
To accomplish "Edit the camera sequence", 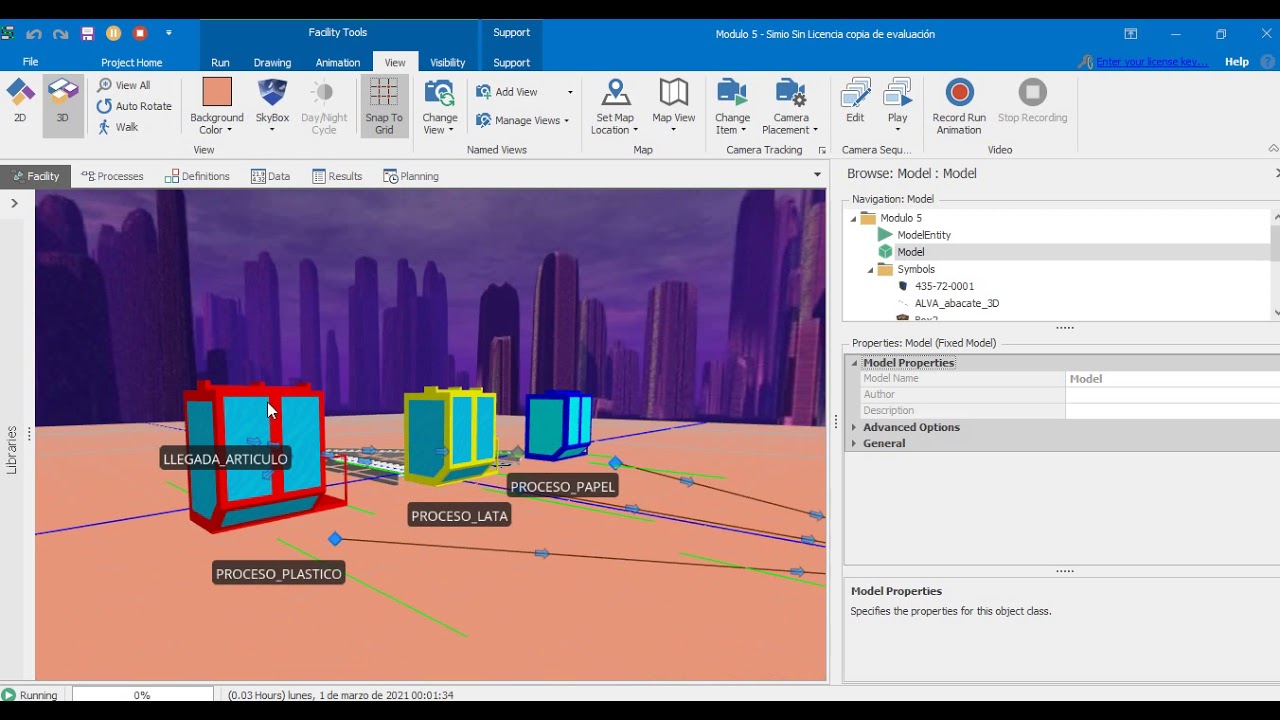I will pos(855,102).
